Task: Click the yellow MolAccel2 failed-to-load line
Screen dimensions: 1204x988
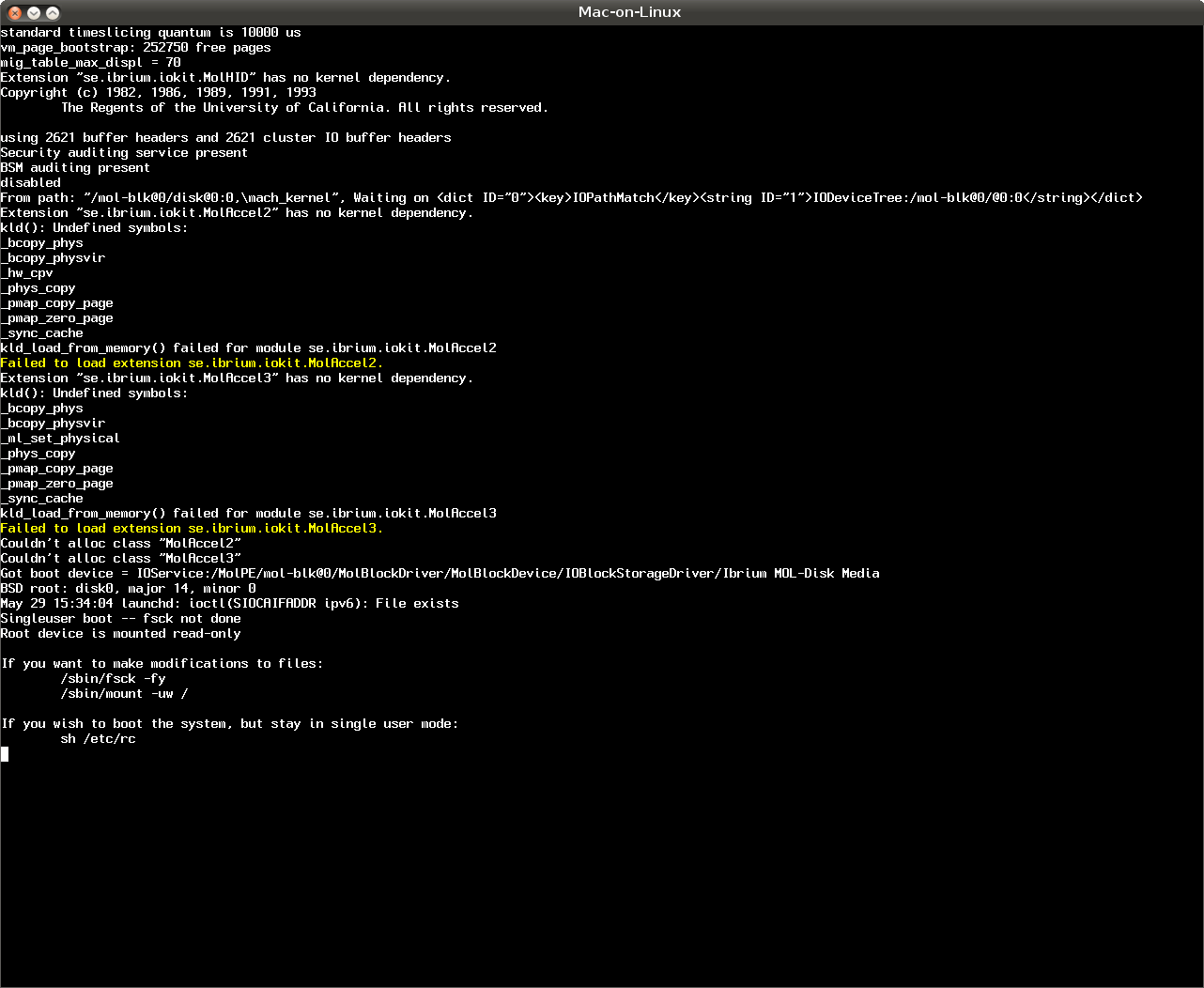Action: (192, 363)
